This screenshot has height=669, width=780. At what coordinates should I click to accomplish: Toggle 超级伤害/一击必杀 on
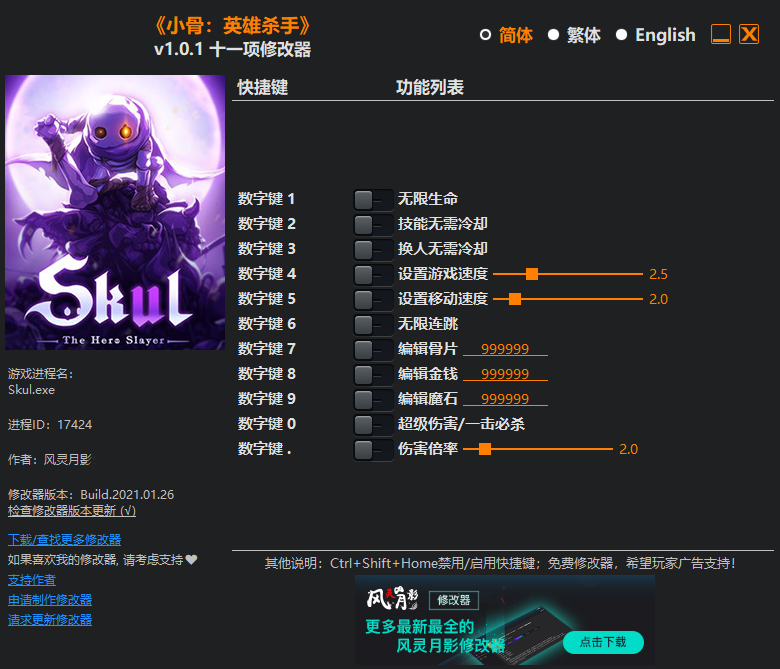click(x=373, y=425)
